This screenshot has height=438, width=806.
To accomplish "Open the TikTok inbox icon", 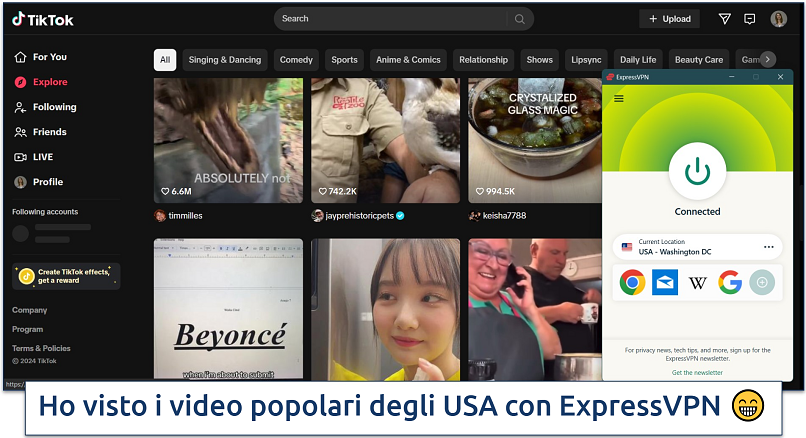I will coord(749,19).
